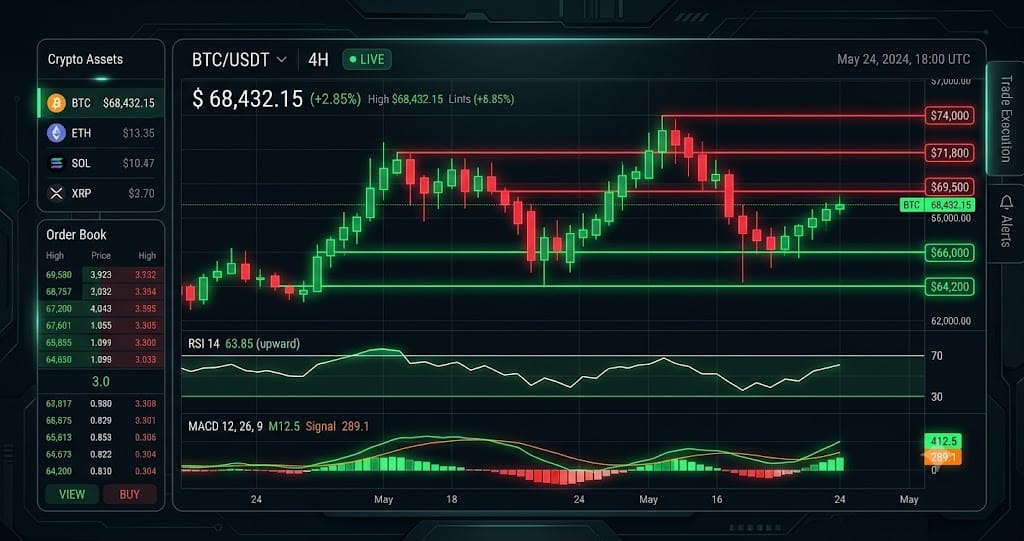The height and width of the screenshot is (541, 1024).
Task: Click the SOL $10.47 price value
Action: click(x=138, y=163)
